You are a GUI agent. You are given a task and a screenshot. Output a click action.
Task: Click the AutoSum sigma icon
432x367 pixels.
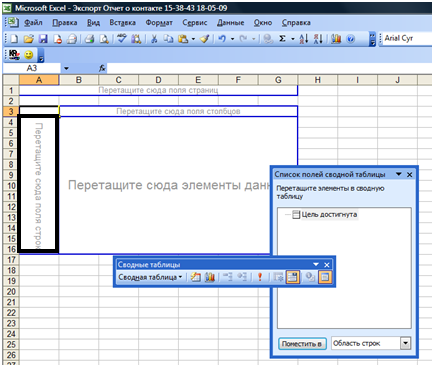(x=282, y=39)
